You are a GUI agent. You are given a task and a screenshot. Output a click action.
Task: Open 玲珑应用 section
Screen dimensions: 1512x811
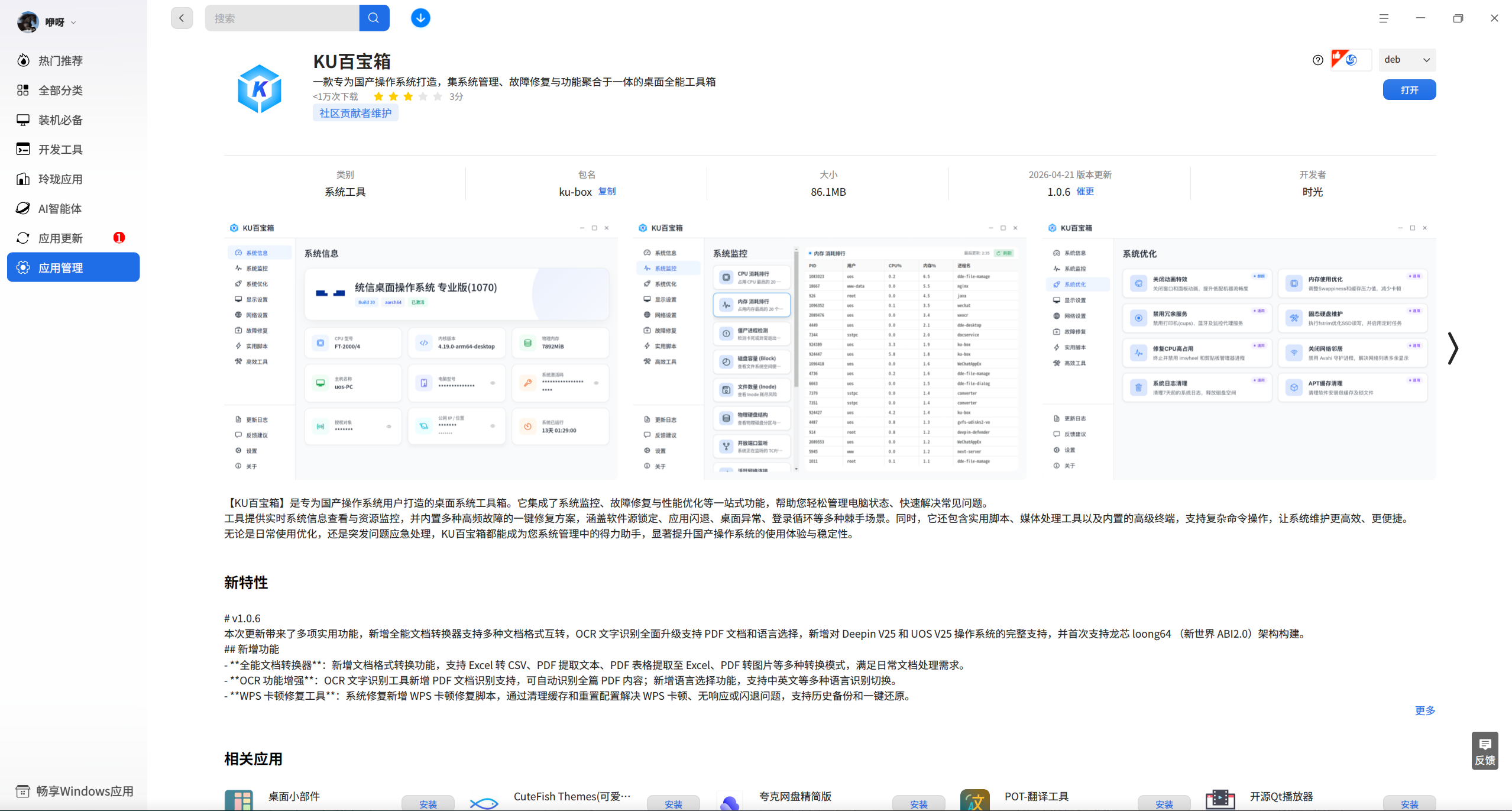coord(73,179)
